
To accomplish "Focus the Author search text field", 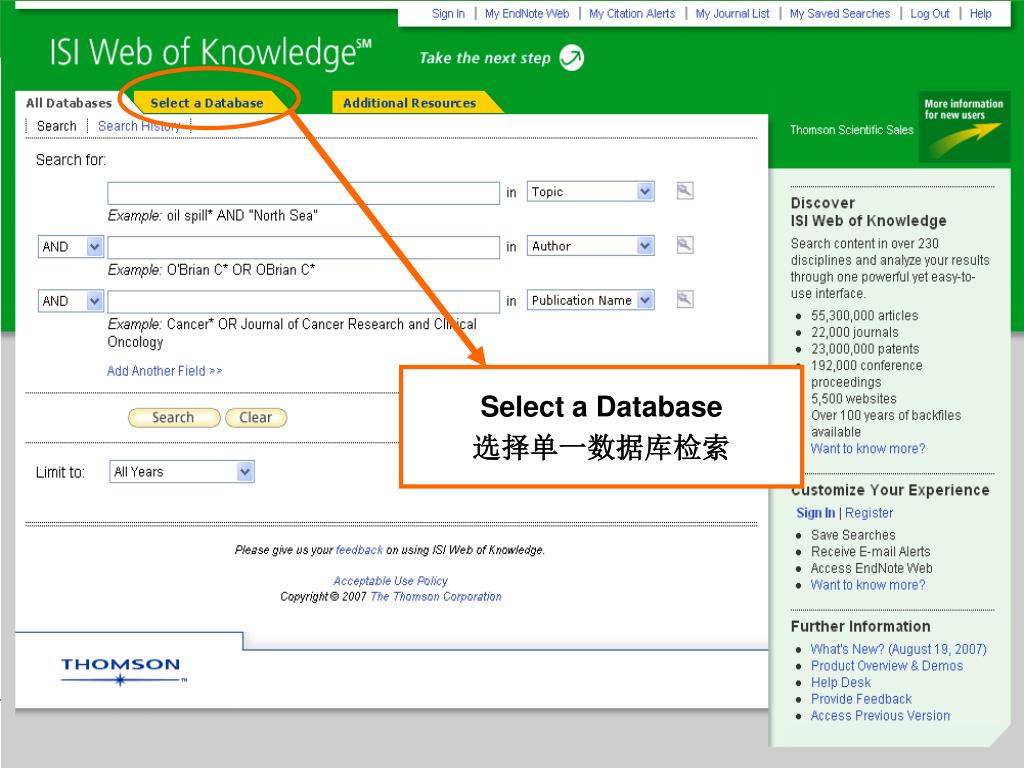I will pos(304,248).
